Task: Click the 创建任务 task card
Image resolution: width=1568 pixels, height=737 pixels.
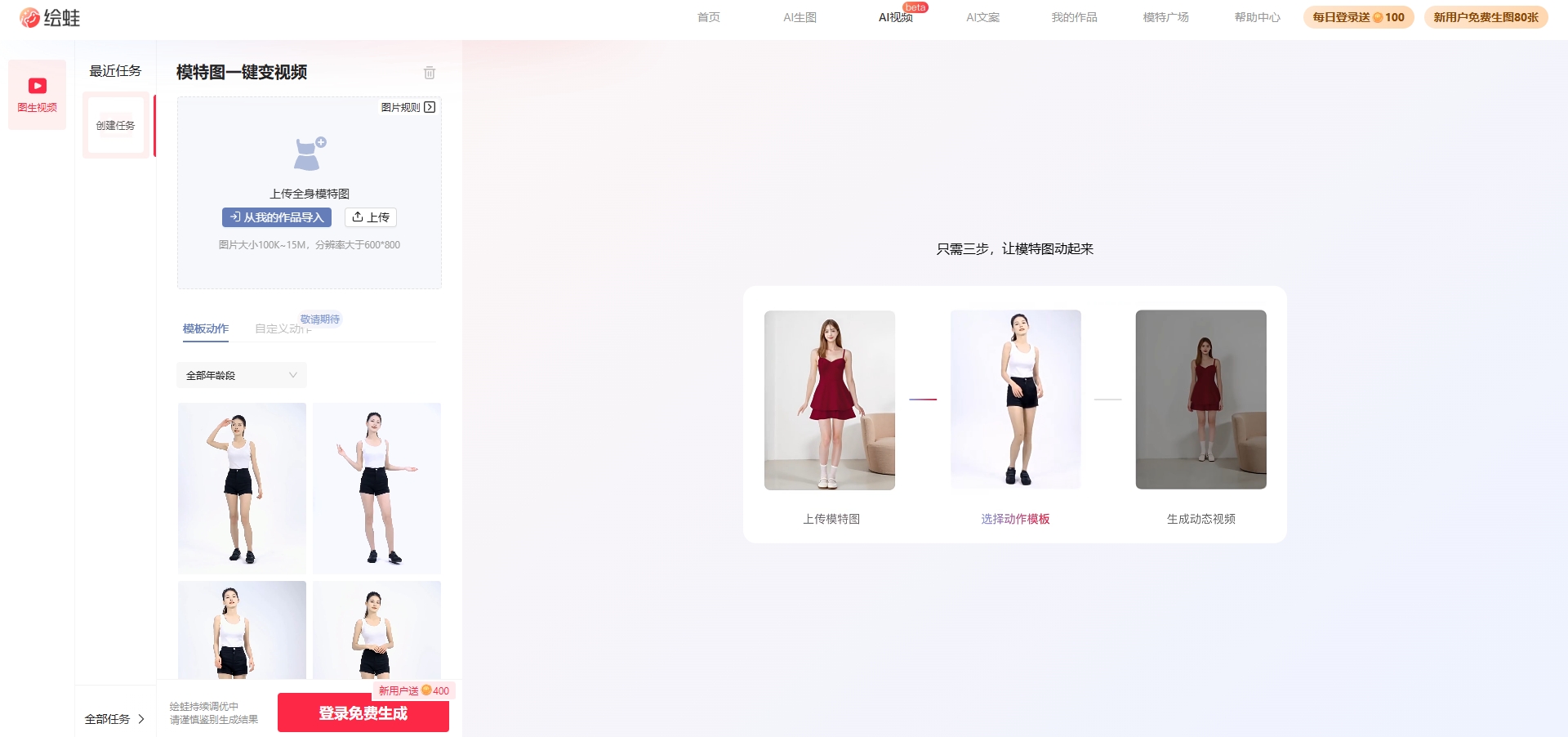Action: (x=116, y=126)
